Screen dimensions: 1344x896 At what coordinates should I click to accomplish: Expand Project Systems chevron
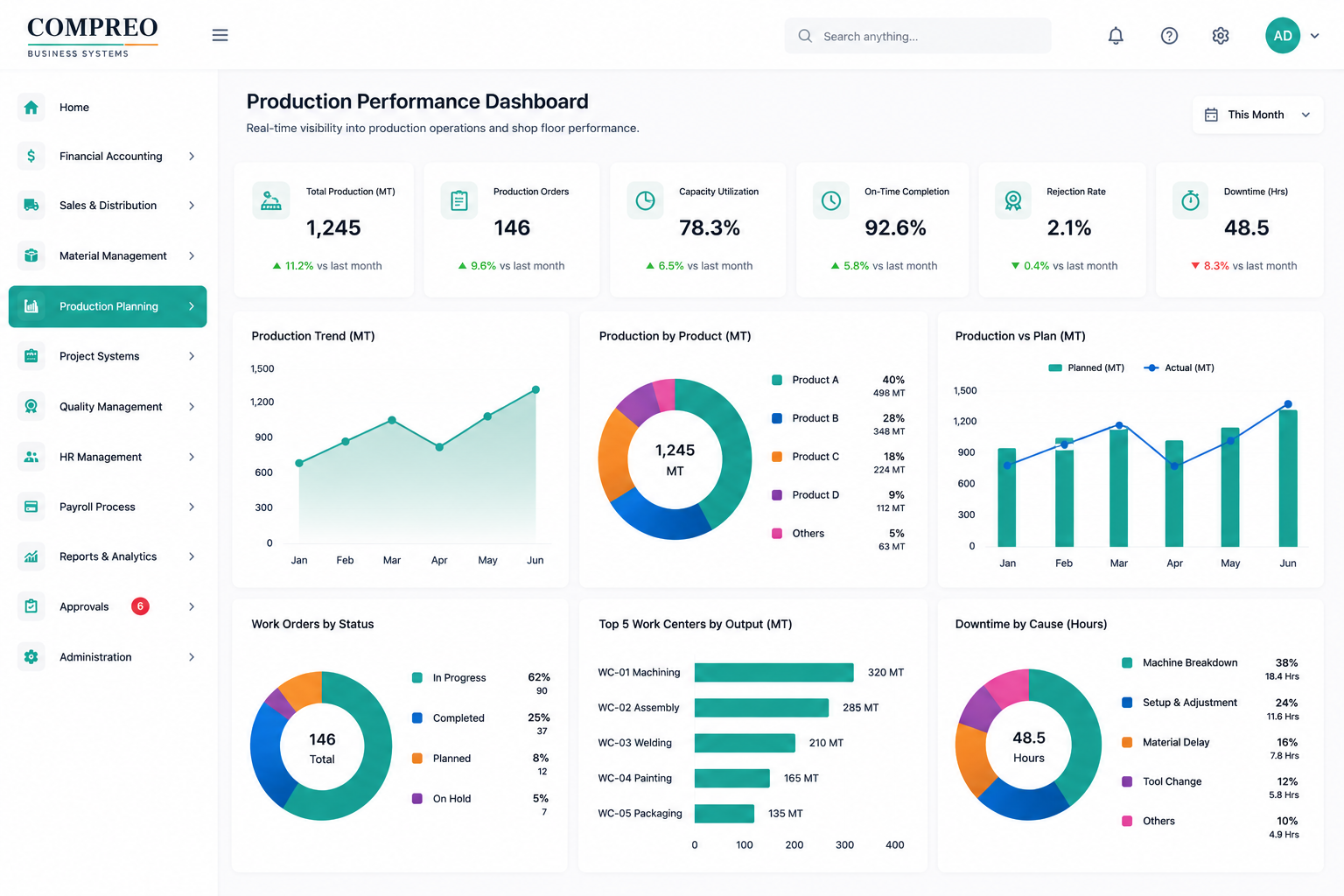(x=192, y=356)
